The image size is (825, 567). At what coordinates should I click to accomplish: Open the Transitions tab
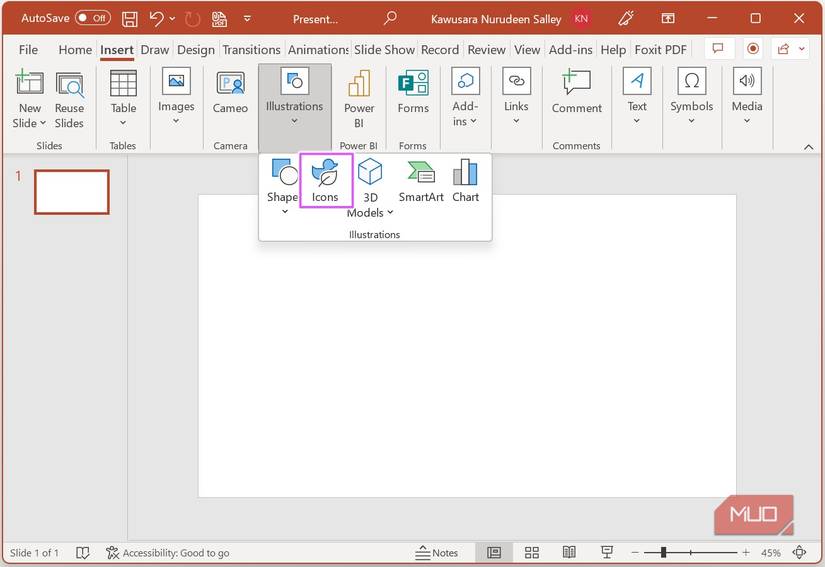click(x=251, y=49)
